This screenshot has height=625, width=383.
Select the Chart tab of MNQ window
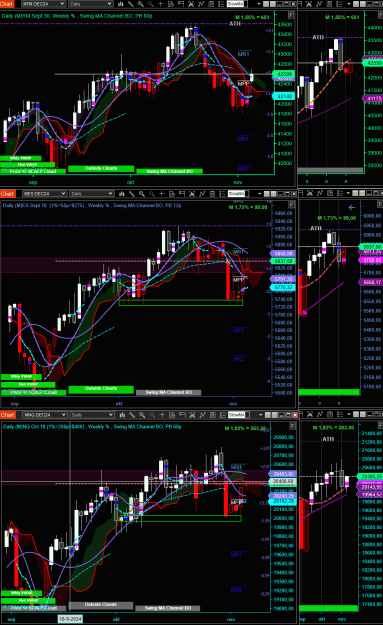pyautogui.click(x=7, y=415)
